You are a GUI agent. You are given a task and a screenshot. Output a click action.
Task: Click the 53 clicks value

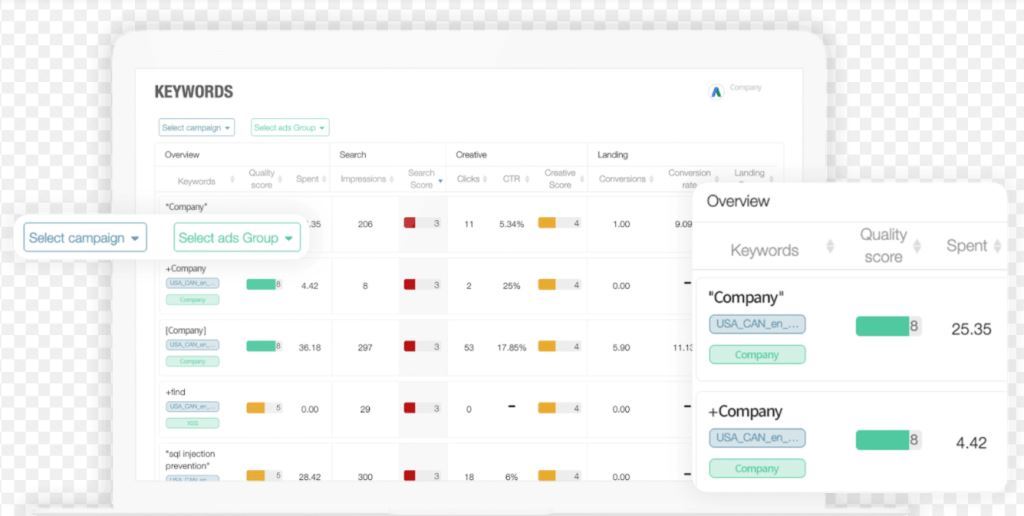(x=469, y=347)
